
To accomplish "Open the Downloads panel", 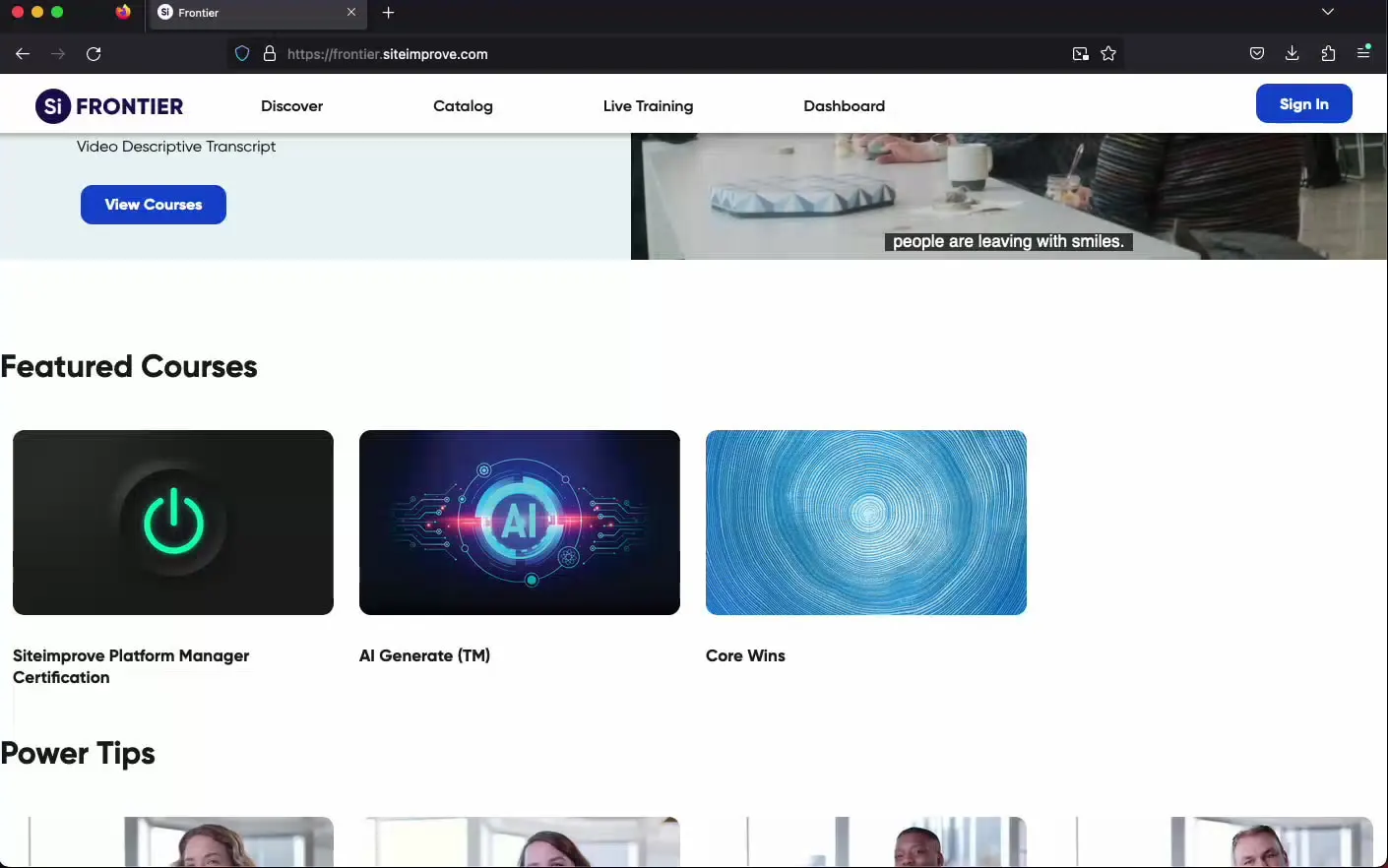I will click(1293, 54).
